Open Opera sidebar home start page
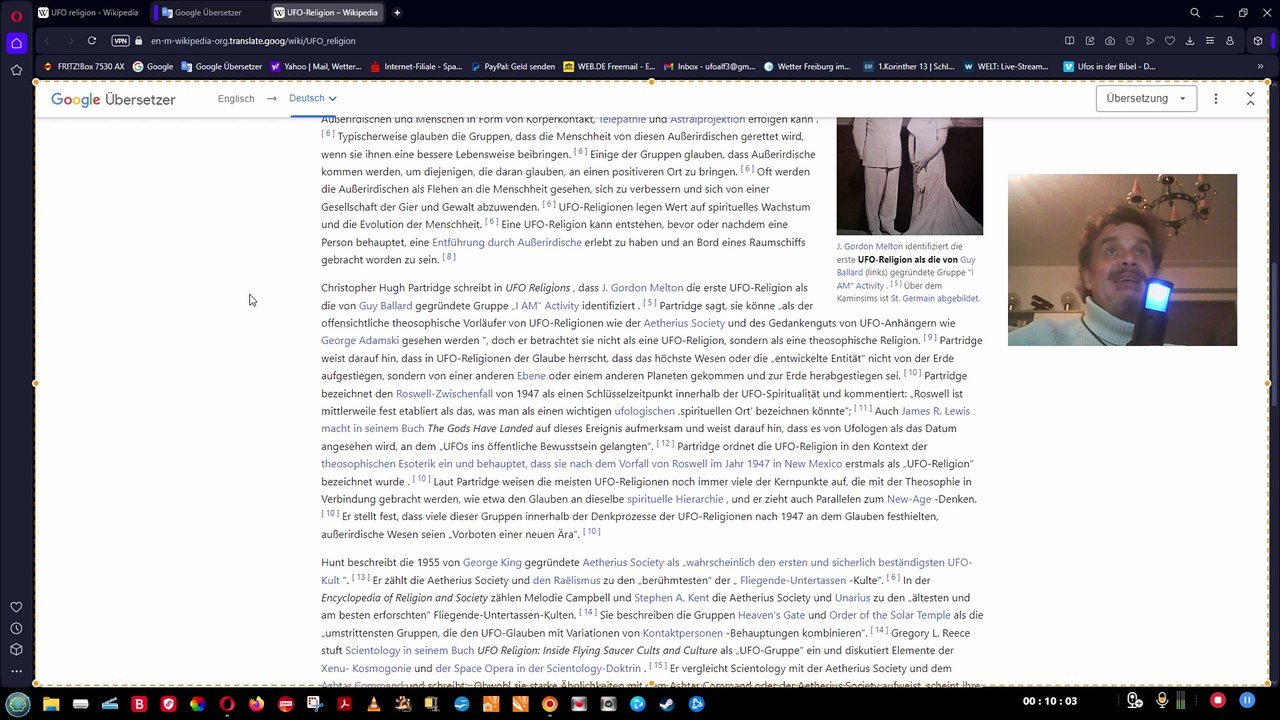Image resolution: width=1280 pixels, height=720 pixels. click(16, 43)
